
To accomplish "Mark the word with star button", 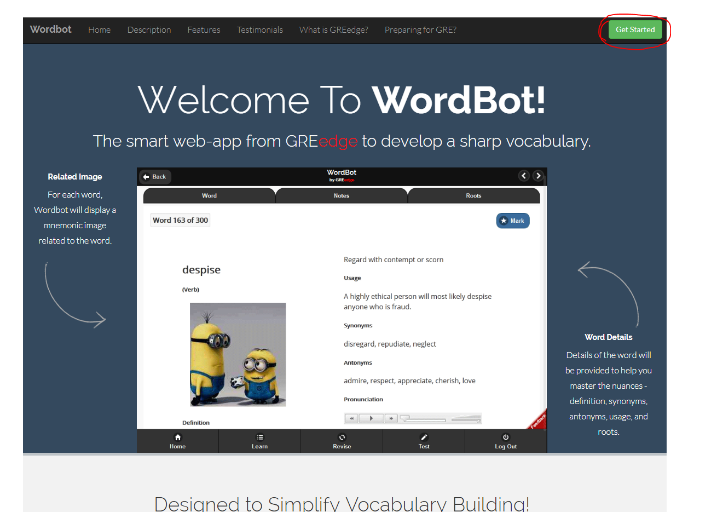I will coord(513,220).
